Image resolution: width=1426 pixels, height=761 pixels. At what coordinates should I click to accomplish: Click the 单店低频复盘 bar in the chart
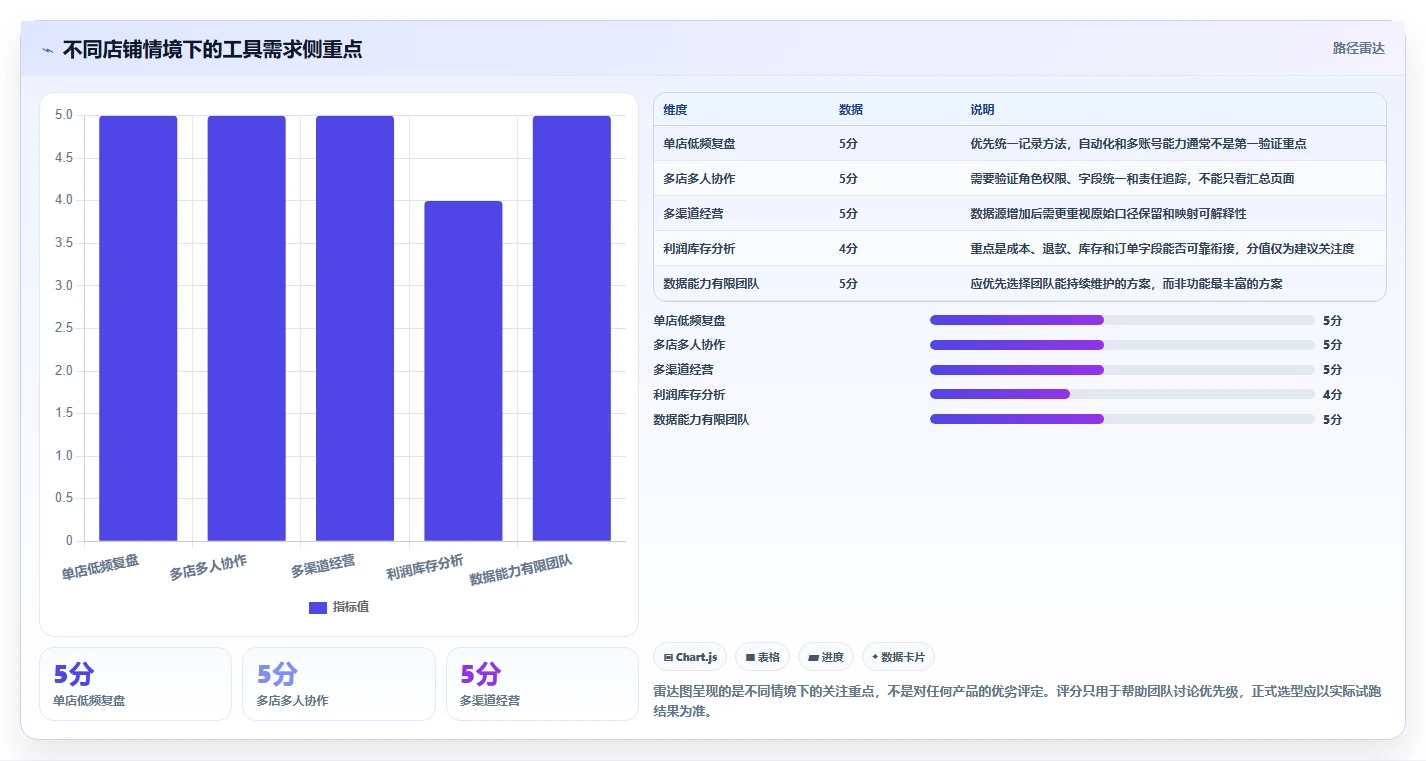pos(138,328)
